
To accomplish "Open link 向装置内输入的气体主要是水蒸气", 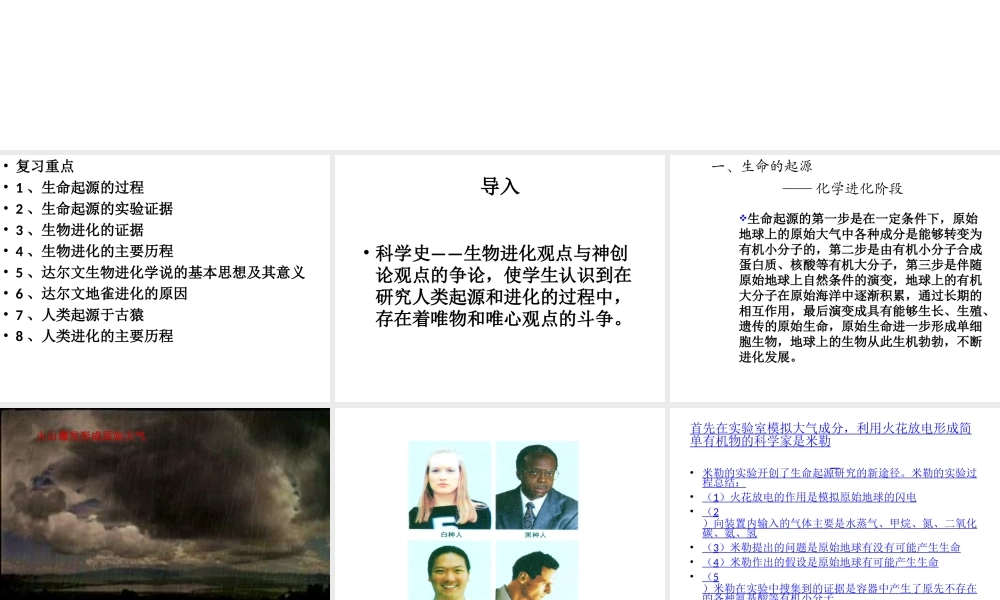I will (x=839, y=527).
